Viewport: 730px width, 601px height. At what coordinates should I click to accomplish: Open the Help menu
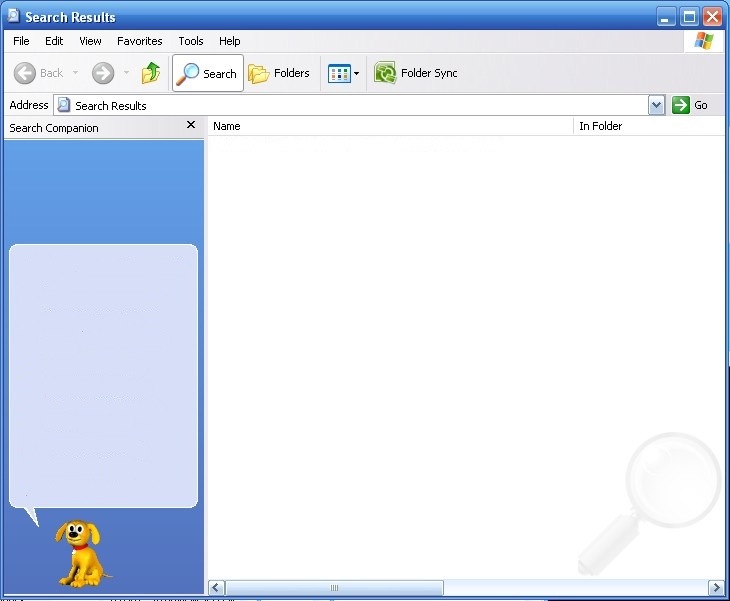230,41
